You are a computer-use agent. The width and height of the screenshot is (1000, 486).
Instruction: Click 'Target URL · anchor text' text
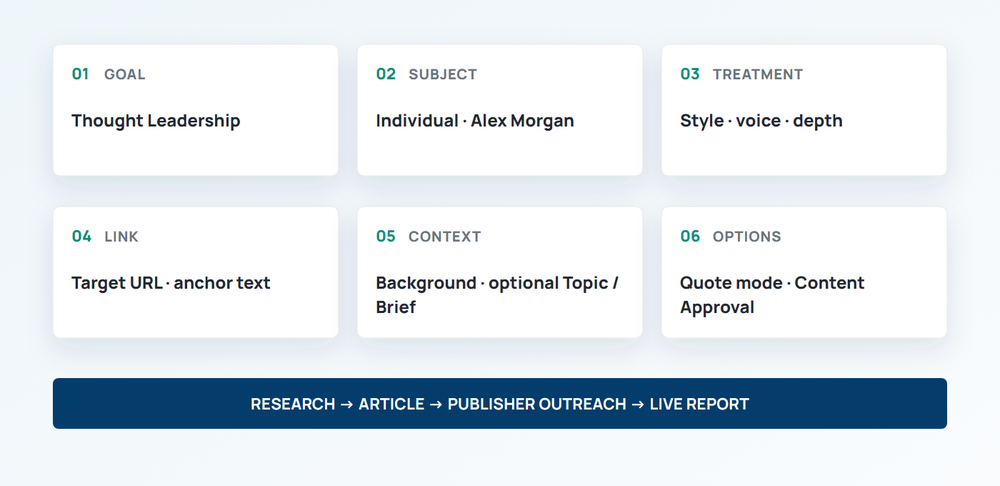pos(171,283)
